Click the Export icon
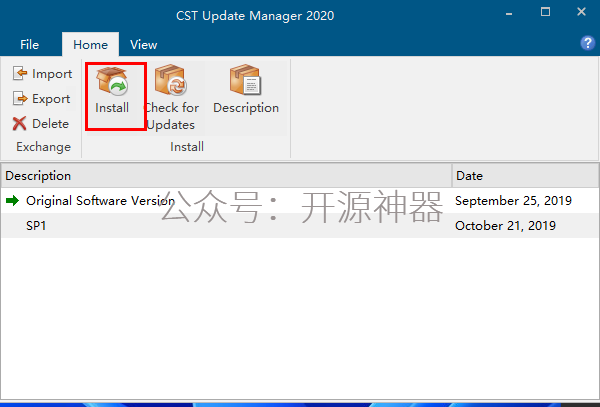This screenshot has height=407, width=600. click(20, 98)
